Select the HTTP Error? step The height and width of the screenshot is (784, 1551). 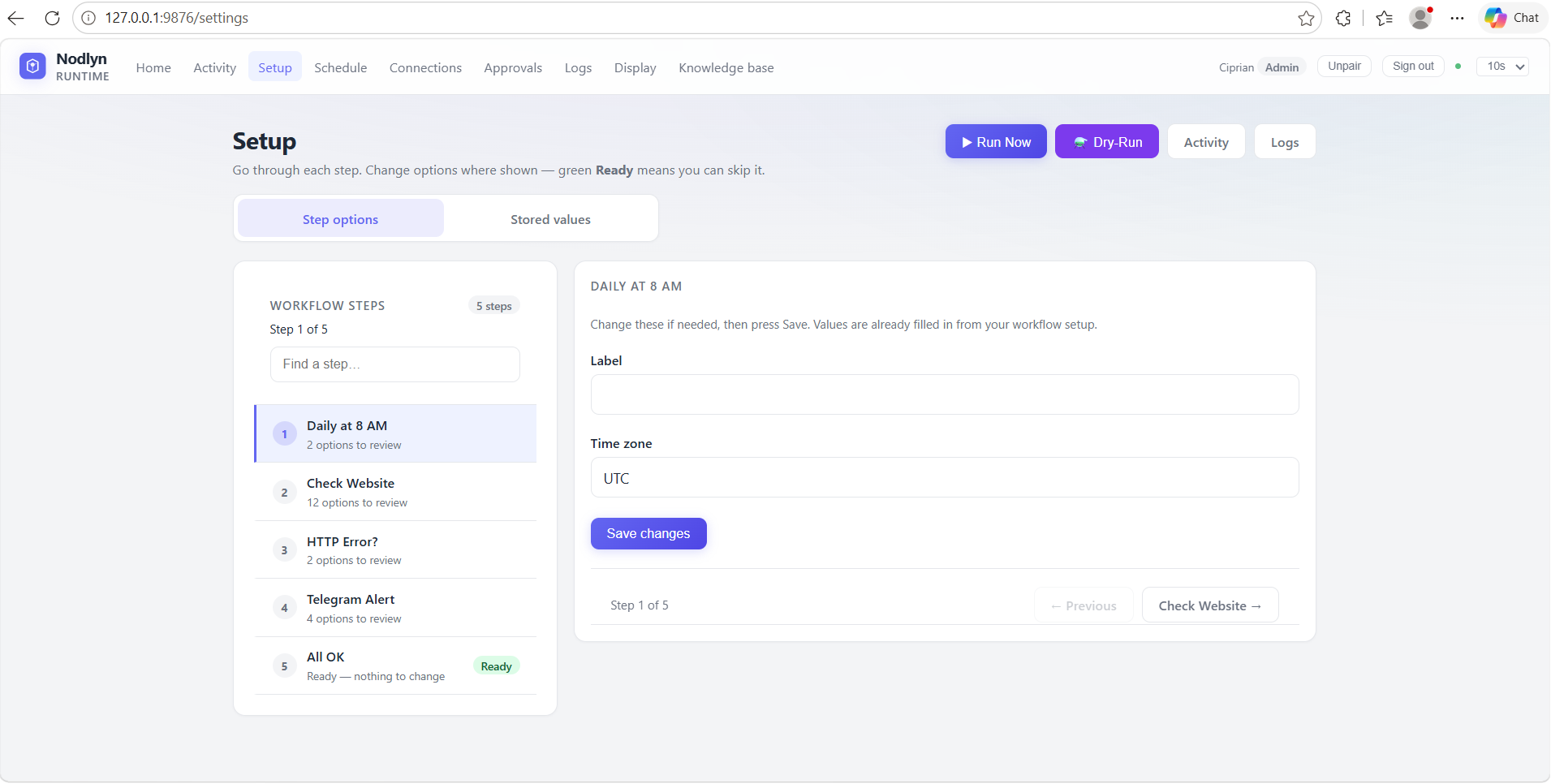(x=395, y=549)
